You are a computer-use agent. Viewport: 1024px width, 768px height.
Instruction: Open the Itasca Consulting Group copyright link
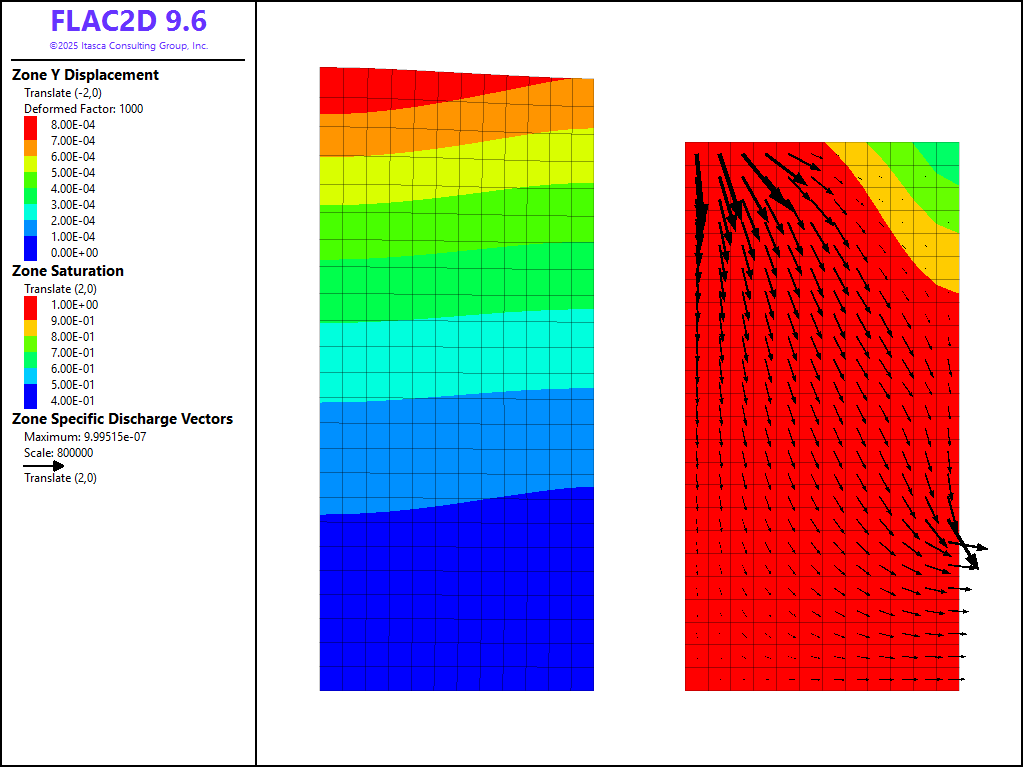click(x=128, y=46)
